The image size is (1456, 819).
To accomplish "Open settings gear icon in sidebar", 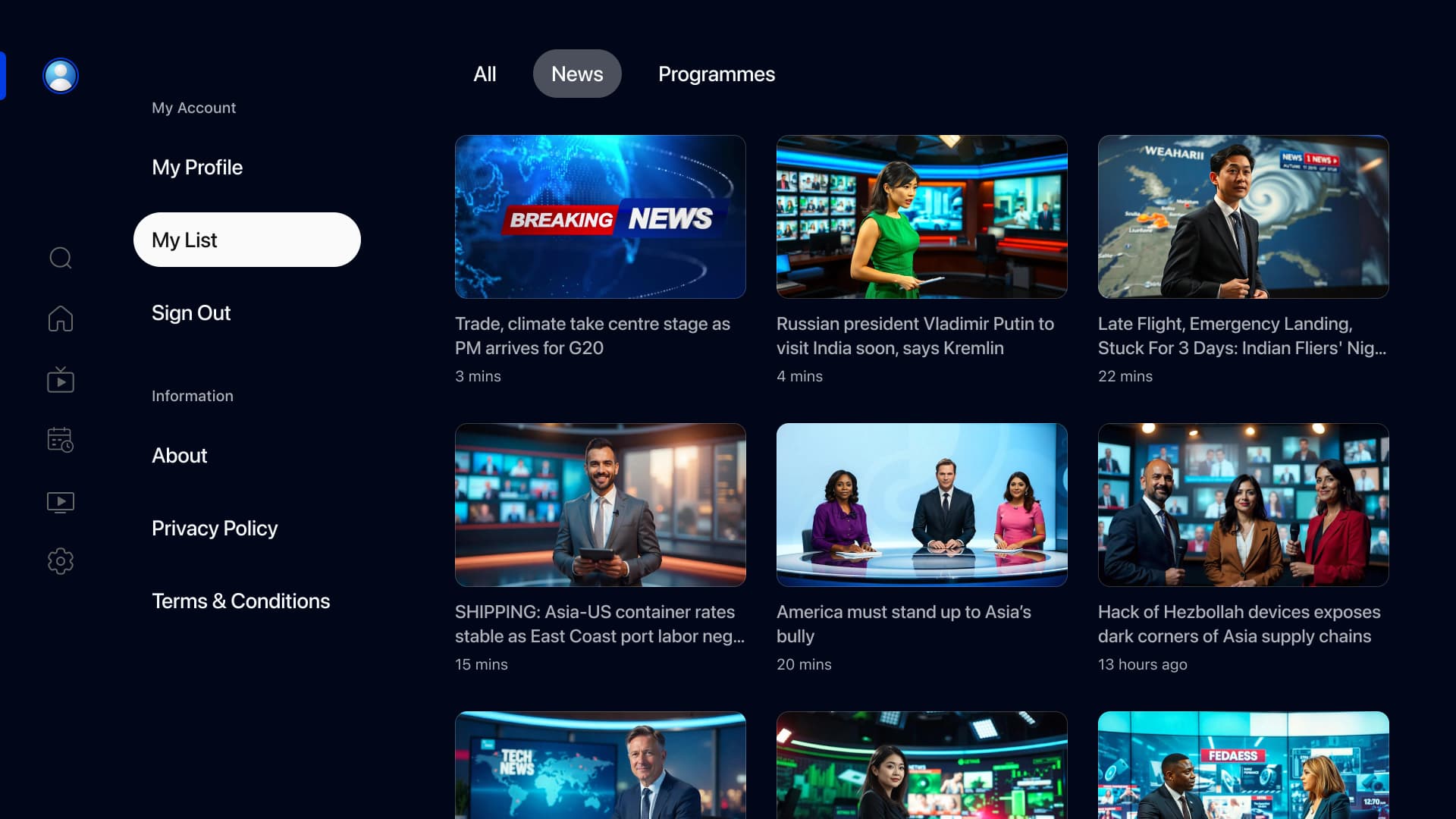I will (61, 561).
